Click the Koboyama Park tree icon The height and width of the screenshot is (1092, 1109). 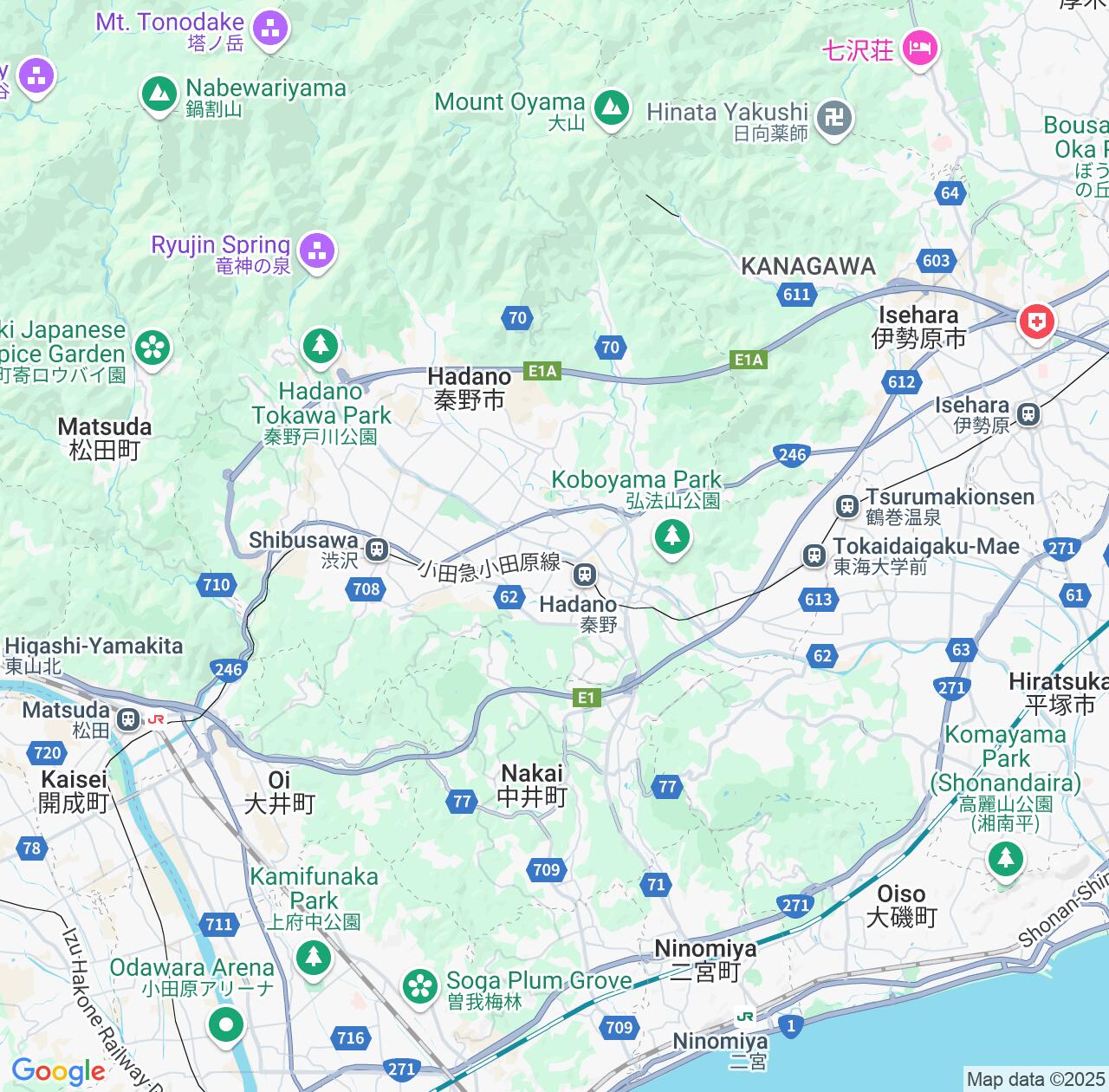(x=672, y=536)
